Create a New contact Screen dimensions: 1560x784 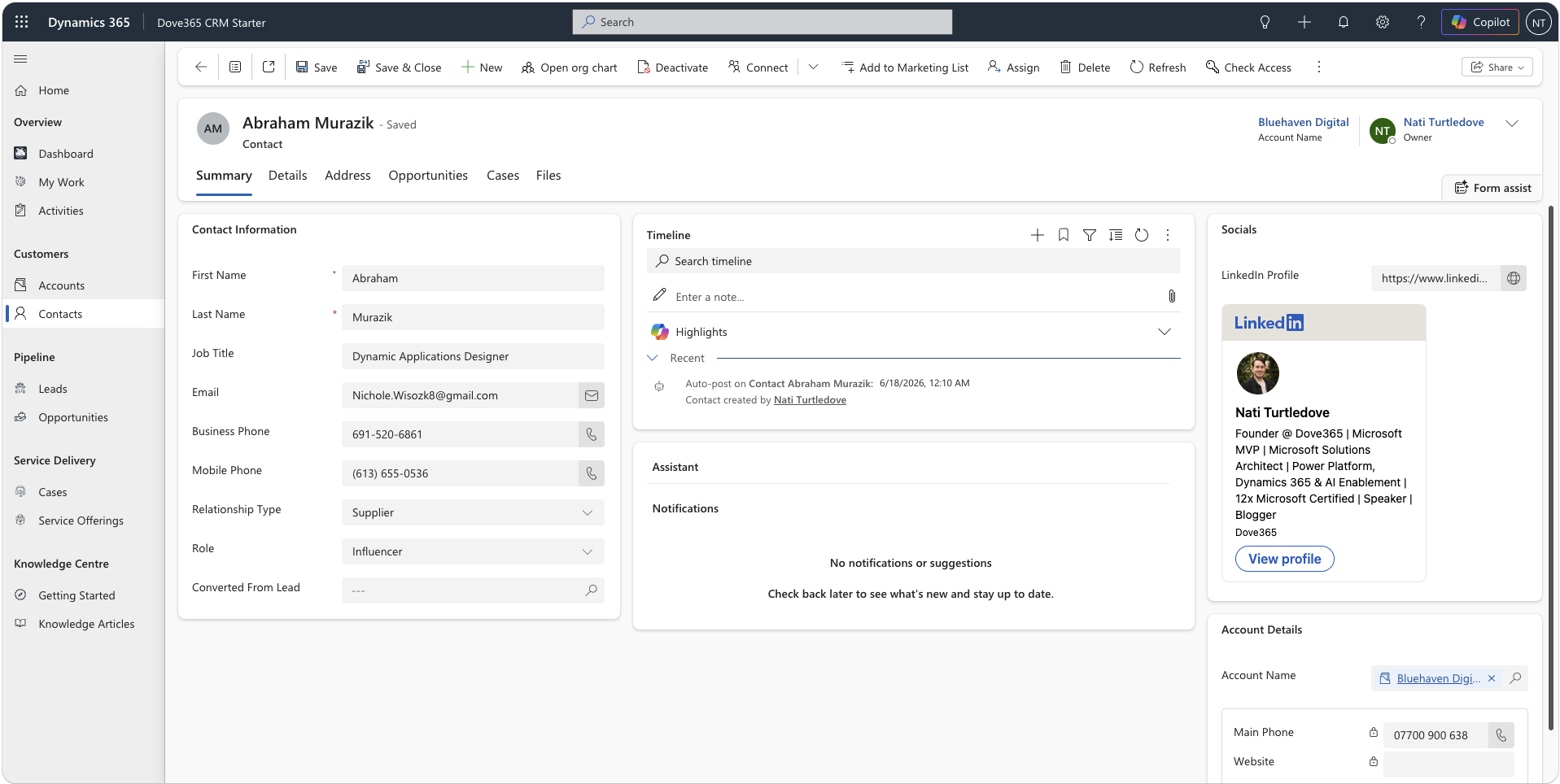[482, 68]
